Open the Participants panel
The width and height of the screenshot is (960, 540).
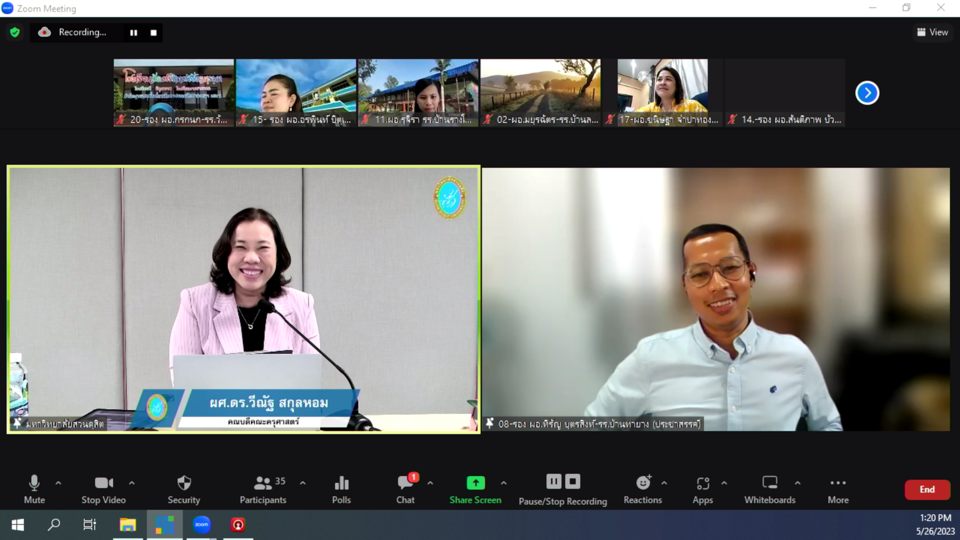(x=263, y=489)
